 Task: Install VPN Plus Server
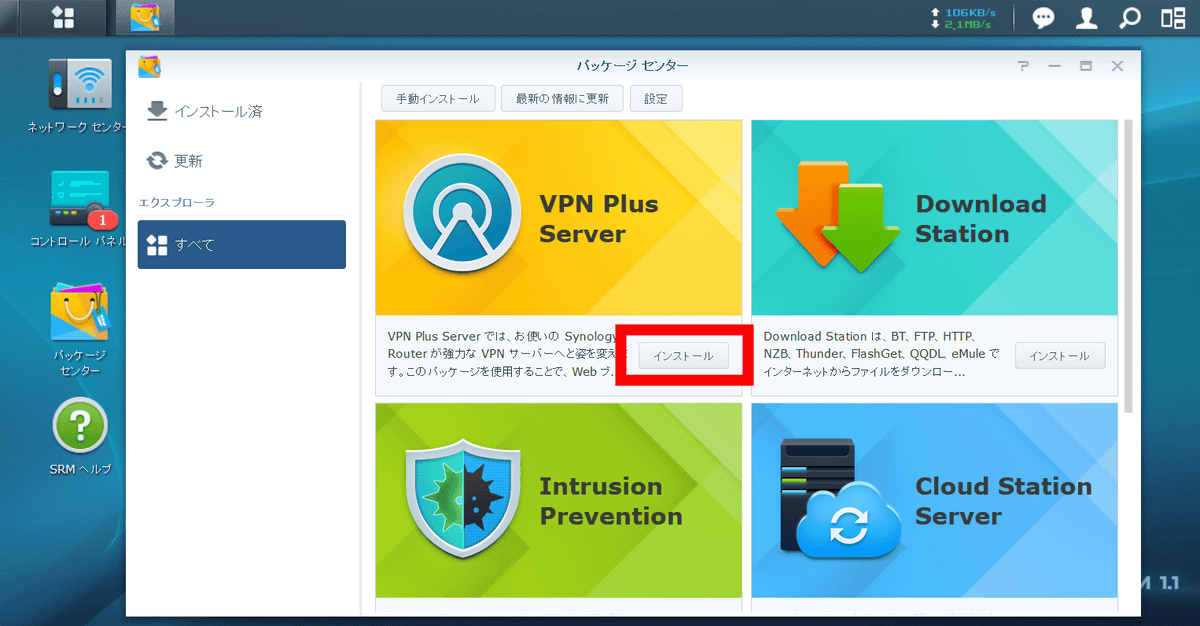pos(683,356)
